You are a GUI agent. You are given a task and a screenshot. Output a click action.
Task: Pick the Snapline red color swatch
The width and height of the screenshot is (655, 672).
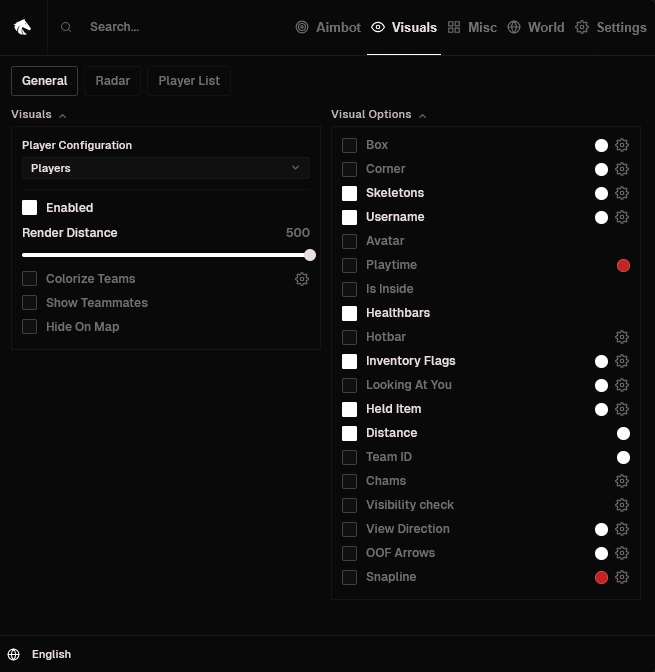(x=601, y=577)
